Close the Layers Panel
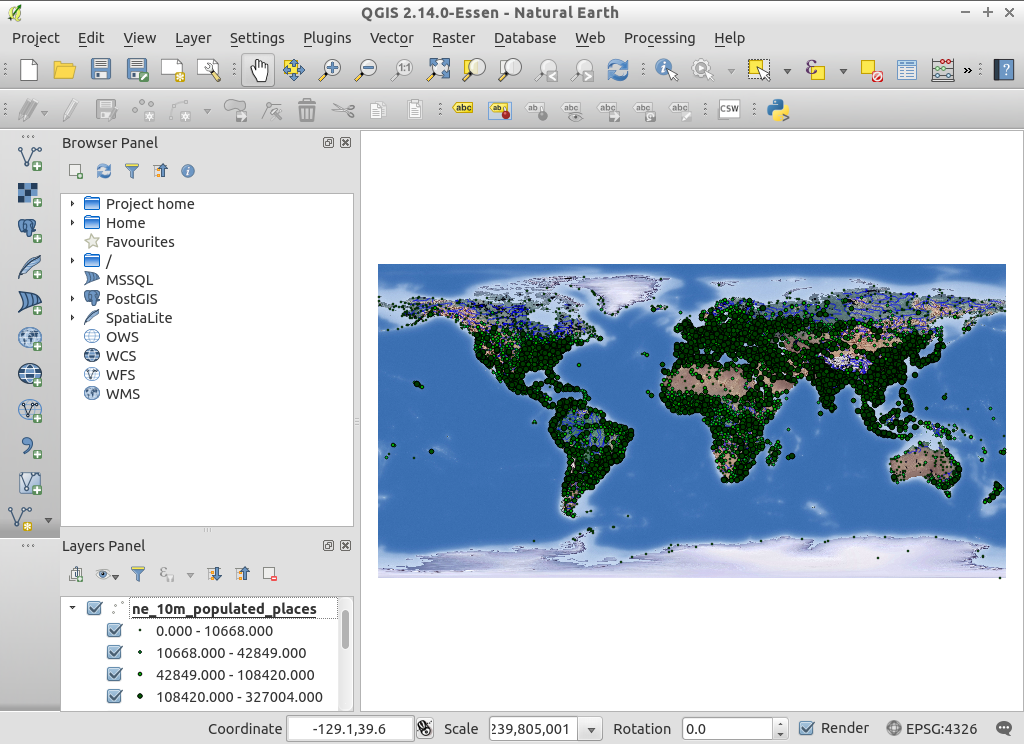The width and height of the screenshot is (1024, 744). tap(345, 545)
